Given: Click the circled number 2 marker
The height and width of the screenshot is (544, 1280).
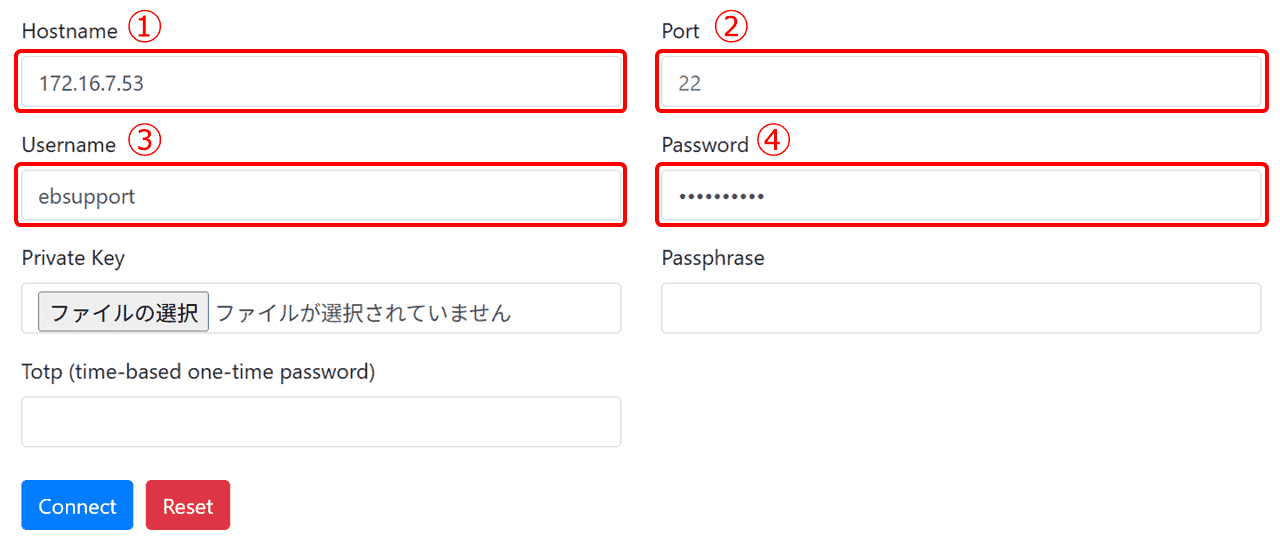Looking at the screenshot, I should [732, 28].
